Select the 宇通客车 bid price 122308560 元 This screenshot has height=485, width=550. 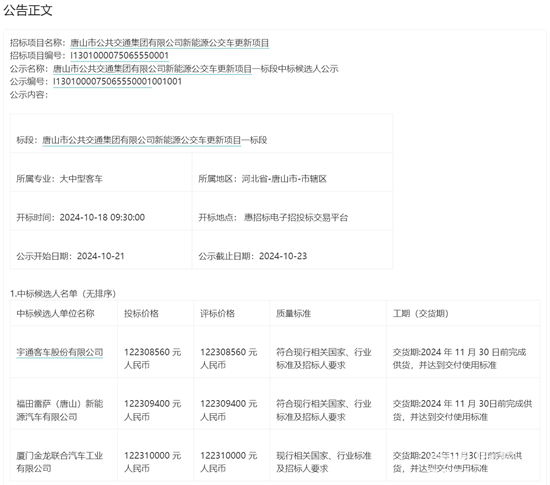coord(155,352)
